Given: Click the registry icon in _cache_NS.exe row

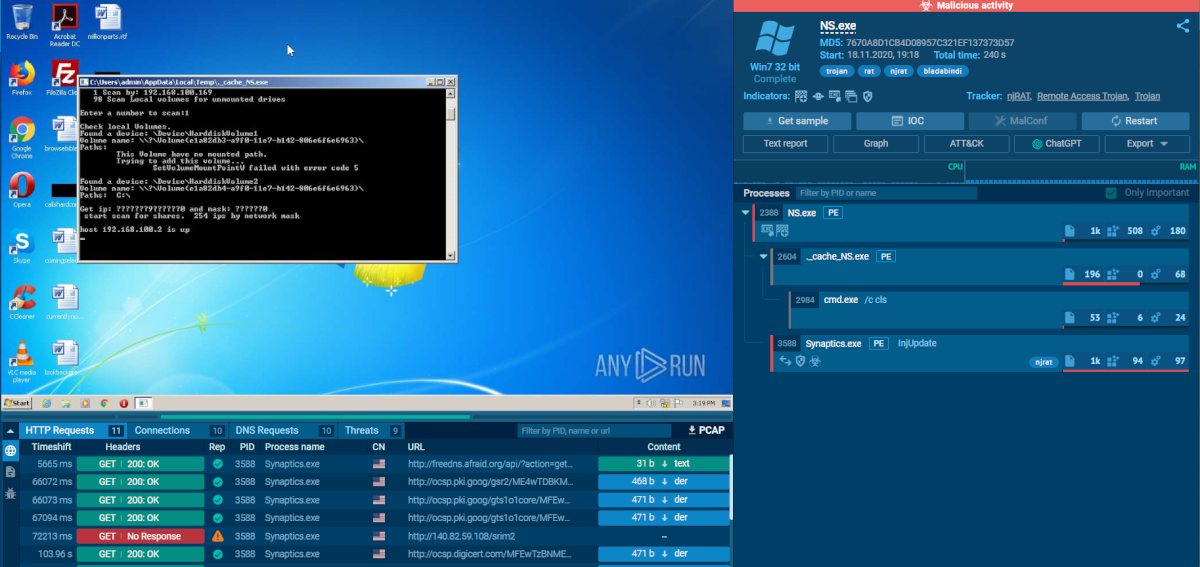Looking at the screenshot, I should click(x=1111, y=273).
